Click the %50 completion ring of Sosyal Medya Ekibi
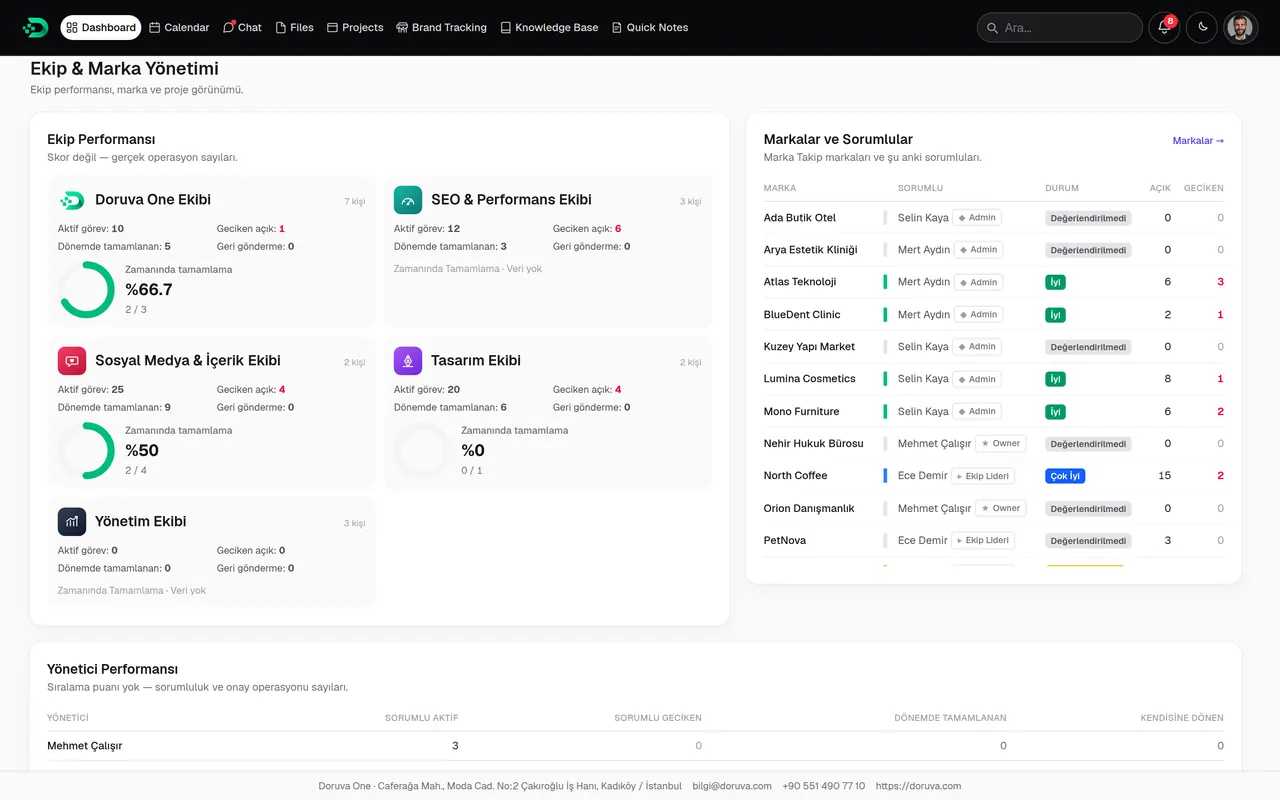Image resolution: width=1280 pixels, height=800 pixels. 86,451
